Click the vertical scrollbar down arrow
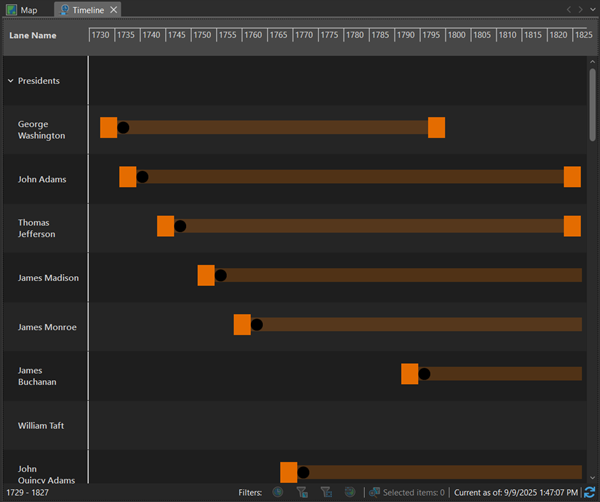This screenshot has height=502, width=600. (592, 478)
